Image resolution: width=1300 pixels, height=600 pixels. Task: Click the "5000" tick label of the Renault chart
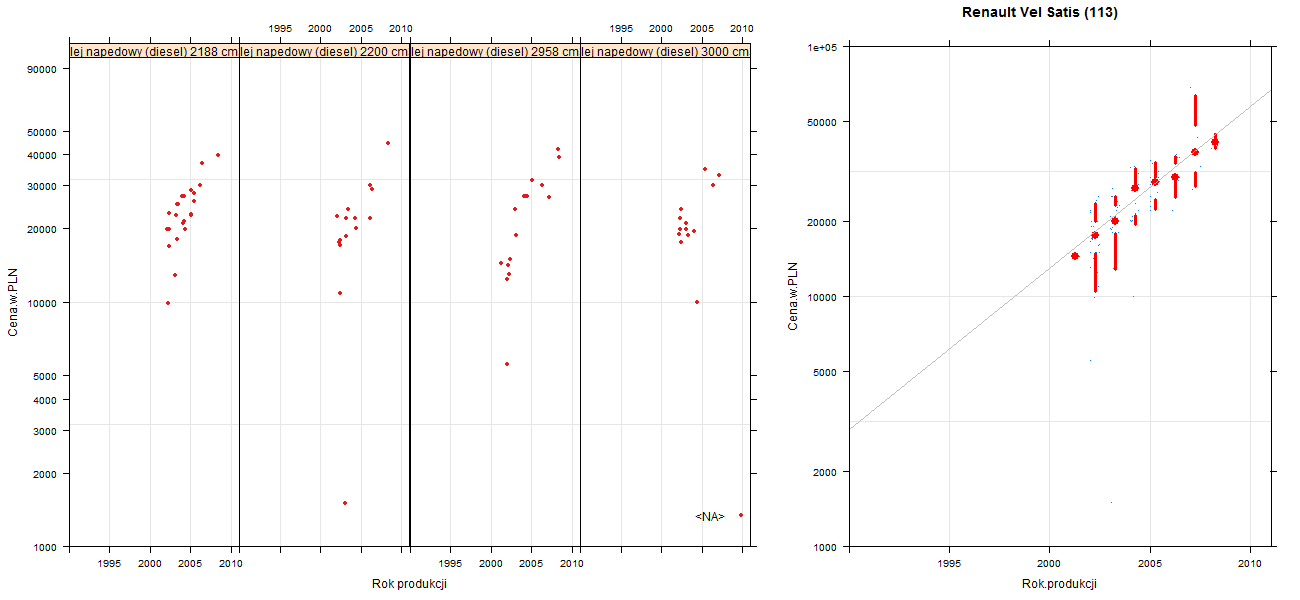click(x=827, y=372)
